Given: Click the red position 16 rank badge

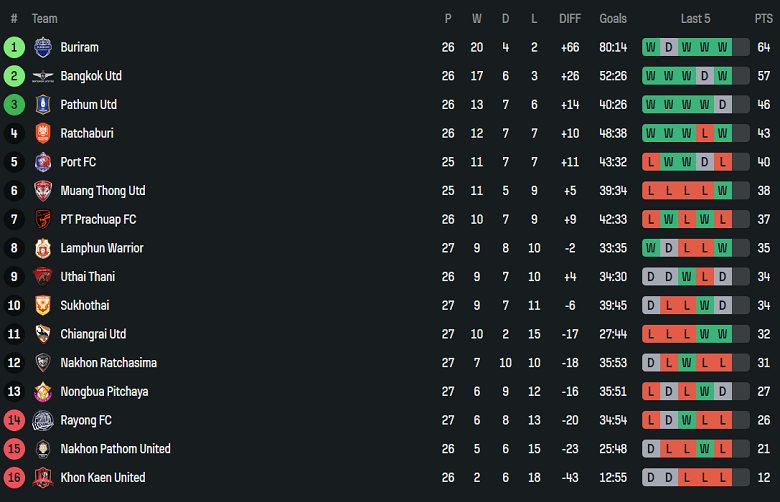Looking at the screenshot, I should pyautogui.click(x=14, y=477).
